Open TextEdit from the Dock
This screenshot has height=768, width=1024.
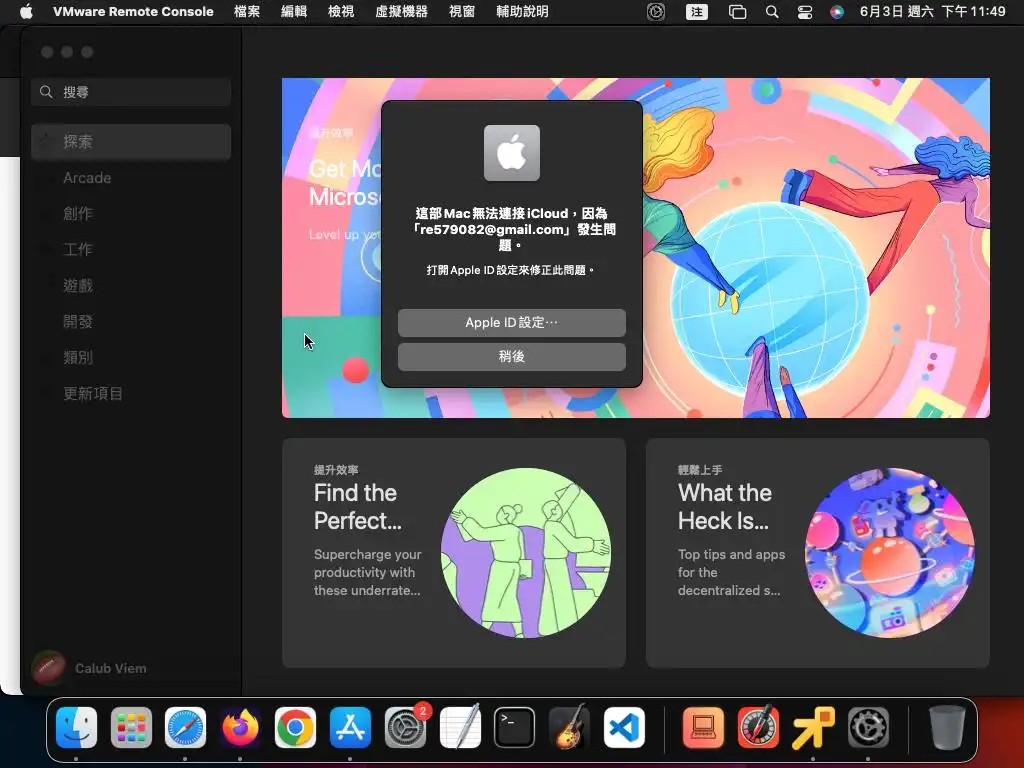click(x=460, y=728)
